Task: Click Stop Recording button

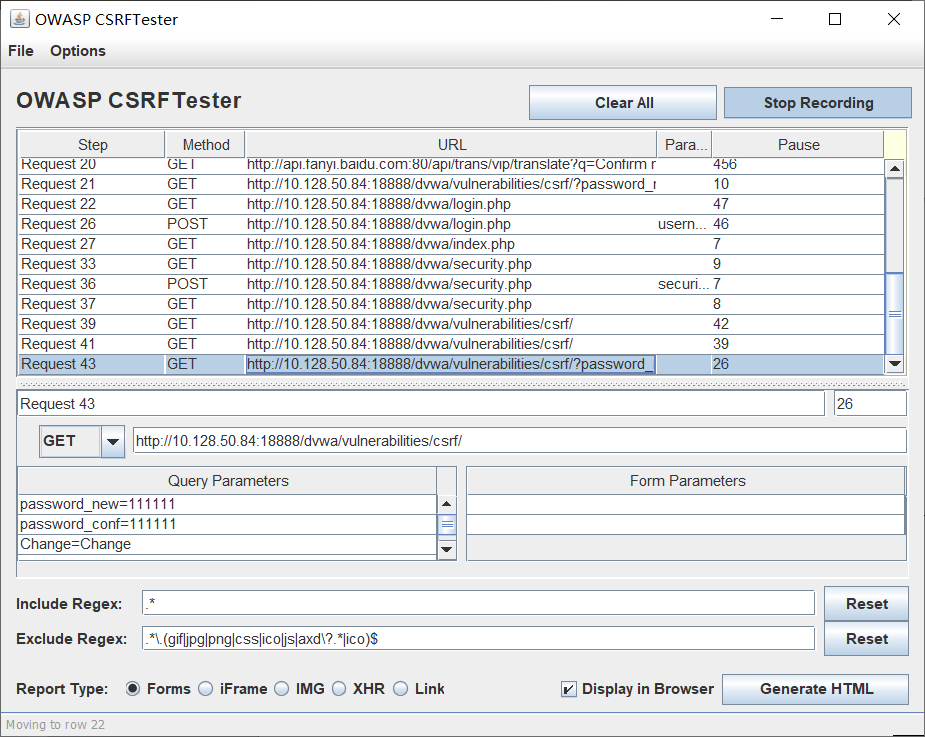Action: pos(817,103)
